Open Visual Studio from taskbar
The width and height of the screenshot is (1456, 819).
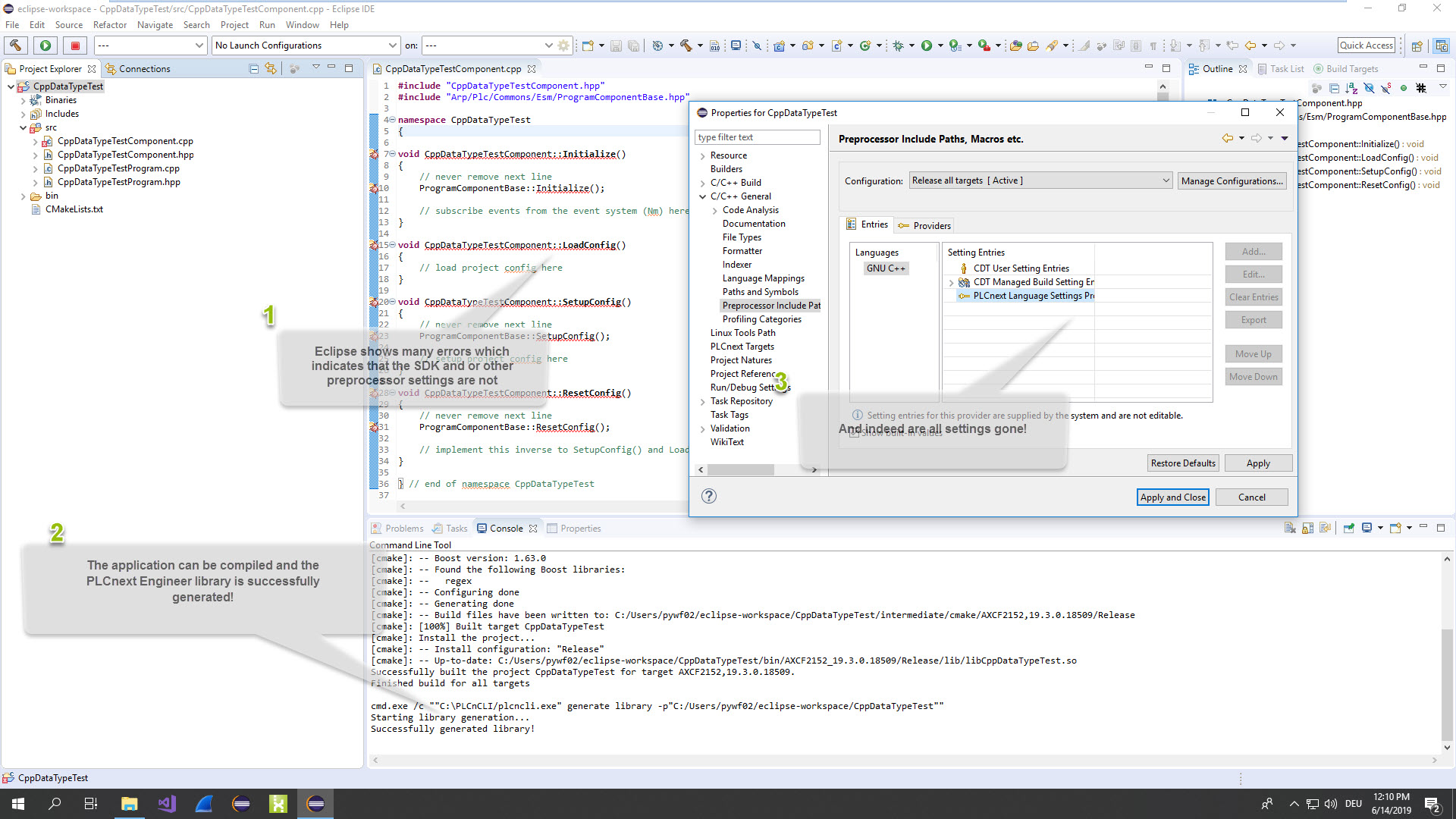point(167,804)
